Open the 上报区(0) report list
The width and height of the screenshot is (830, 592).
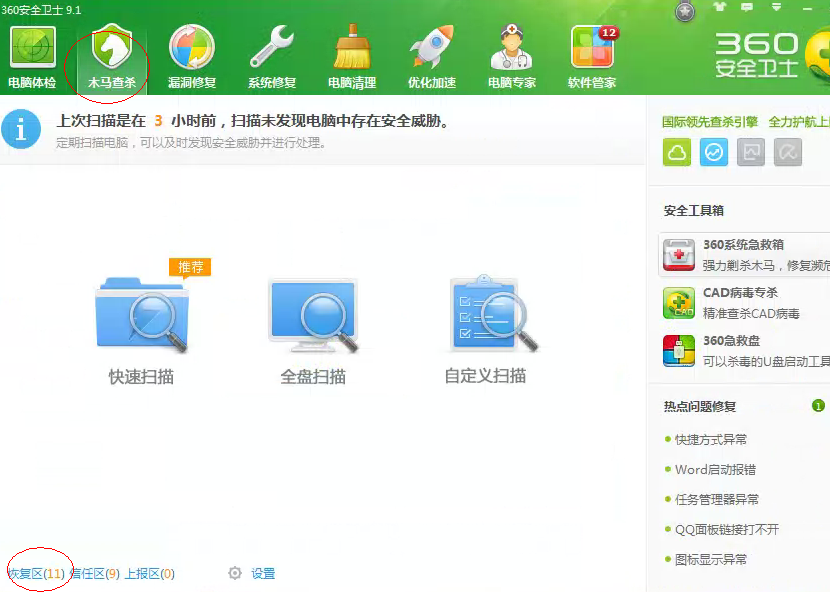pos(149,573)
